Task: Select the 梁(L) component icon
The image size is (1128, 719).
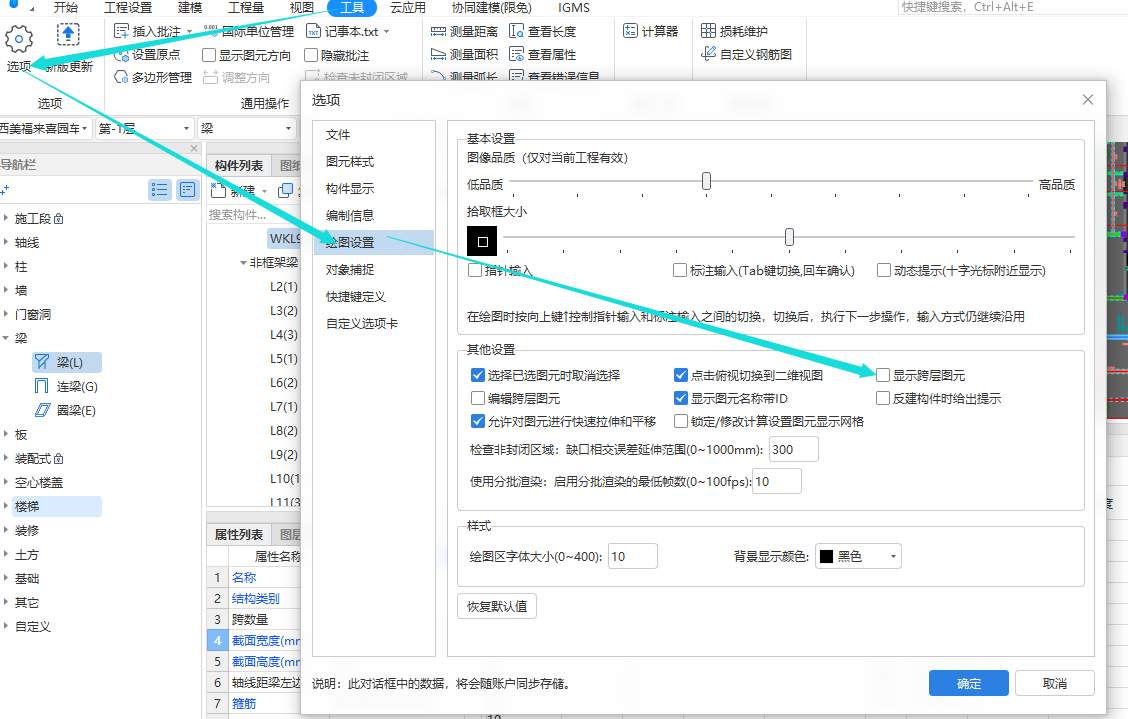Action: pyautogui.click(x=42, y=362)
